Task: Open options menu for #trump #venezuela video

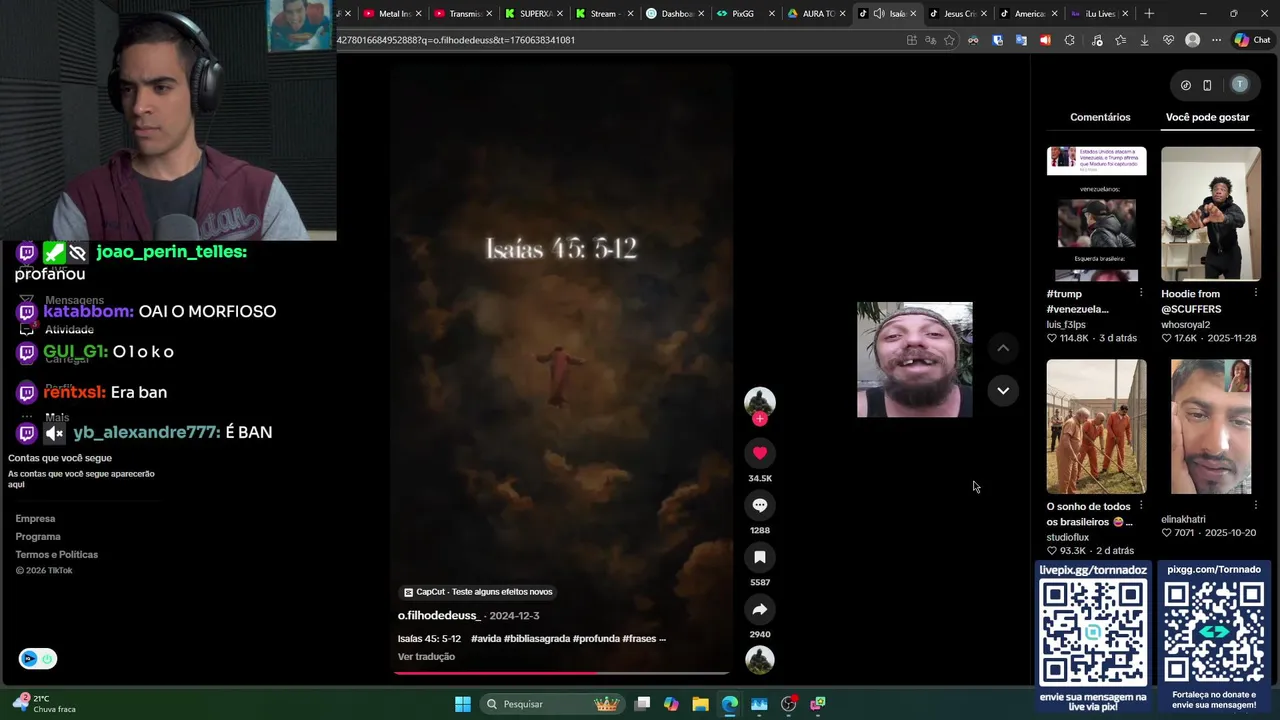Action: tap(1141, 293)
